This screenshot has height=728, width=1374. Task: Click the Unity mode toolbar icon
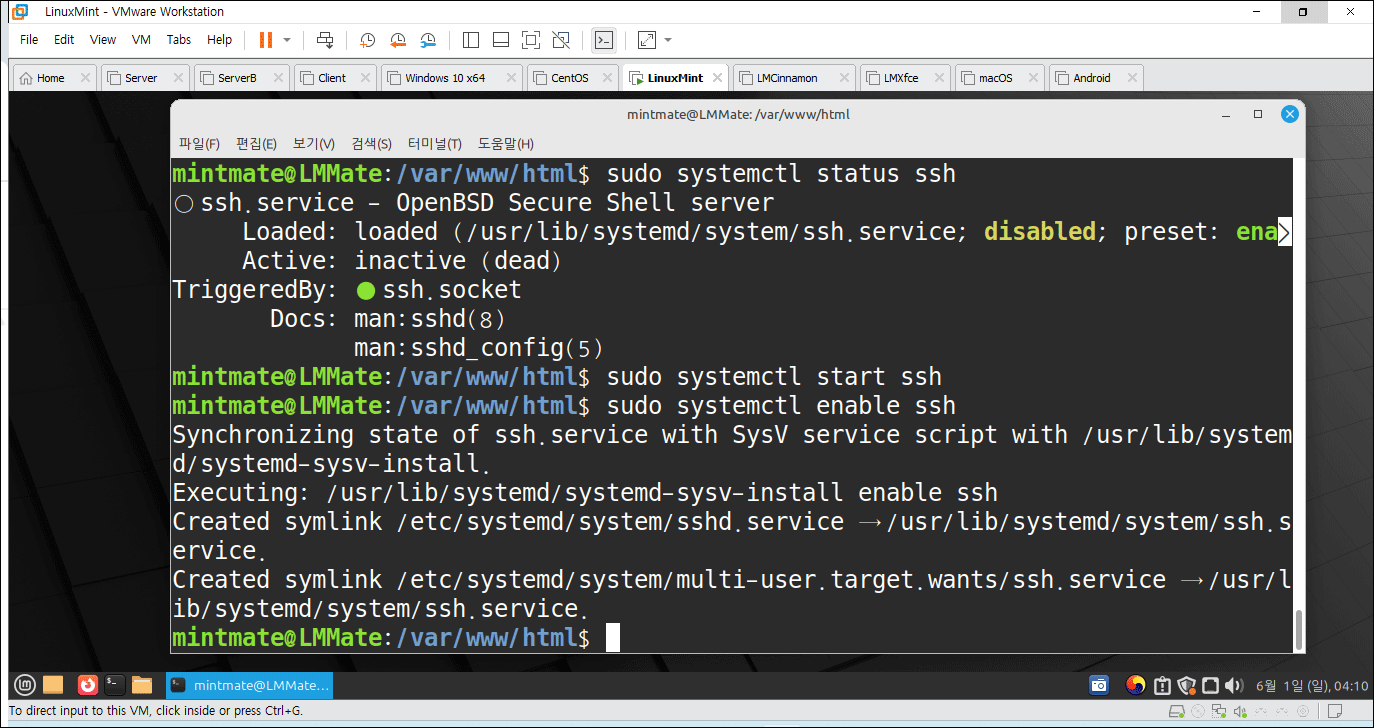pyautogui.click(x=561, y=40)
